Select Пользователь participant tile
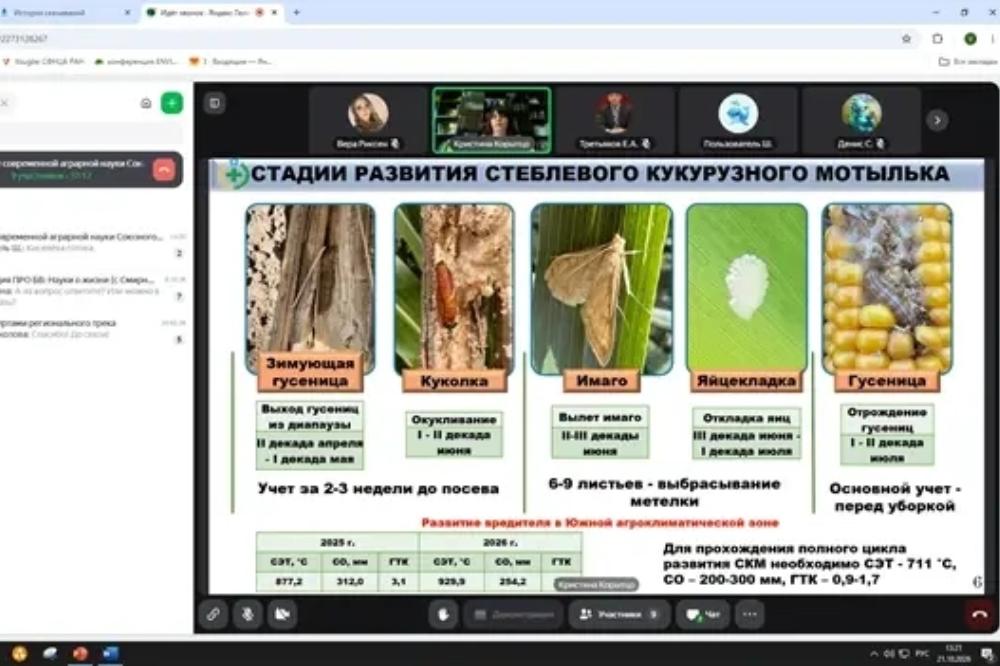 click(x=738, y=121)
